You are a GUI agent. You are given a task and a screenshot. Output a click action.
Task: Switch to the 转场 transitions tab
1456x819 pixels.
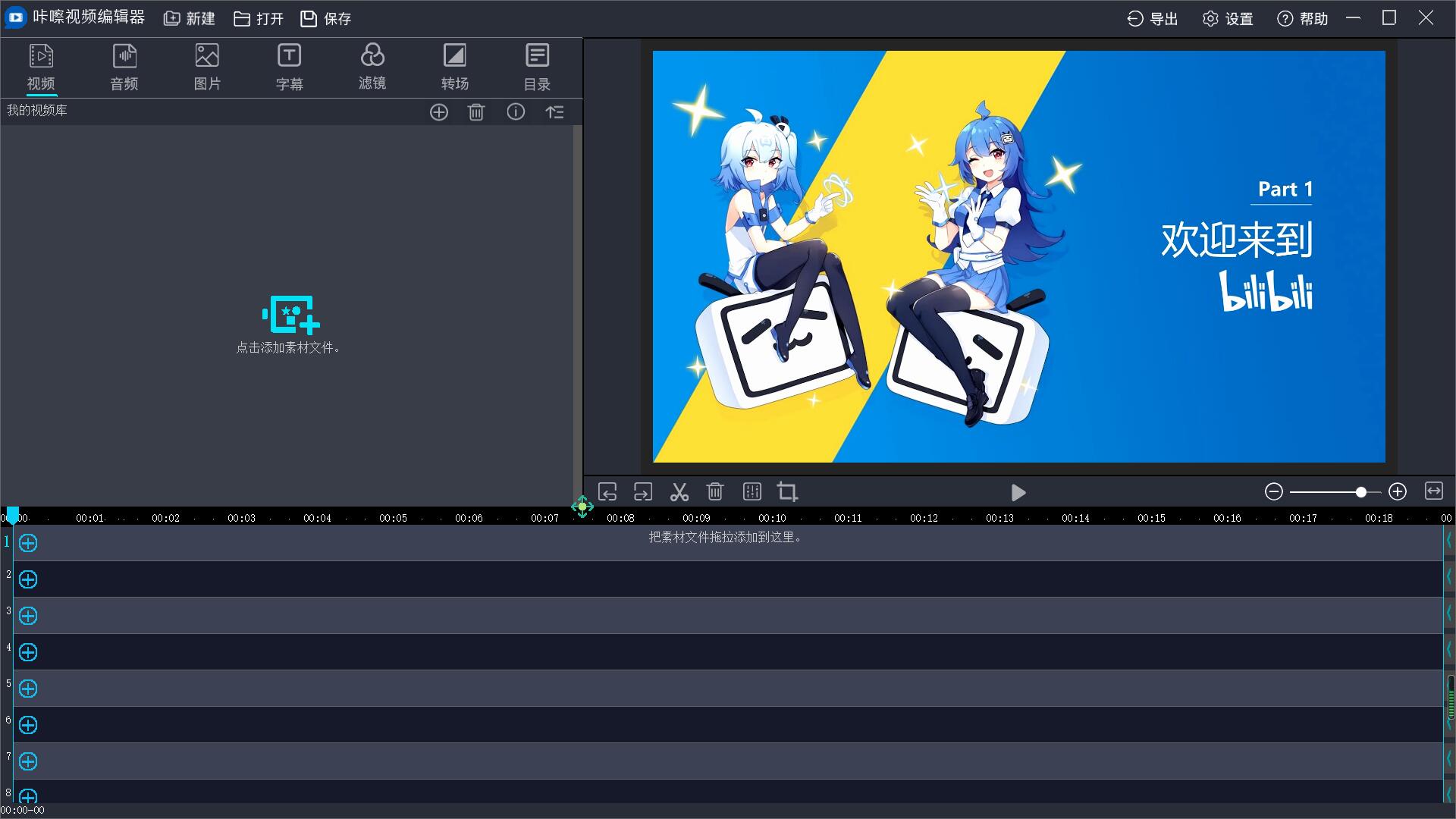(455, 67)
